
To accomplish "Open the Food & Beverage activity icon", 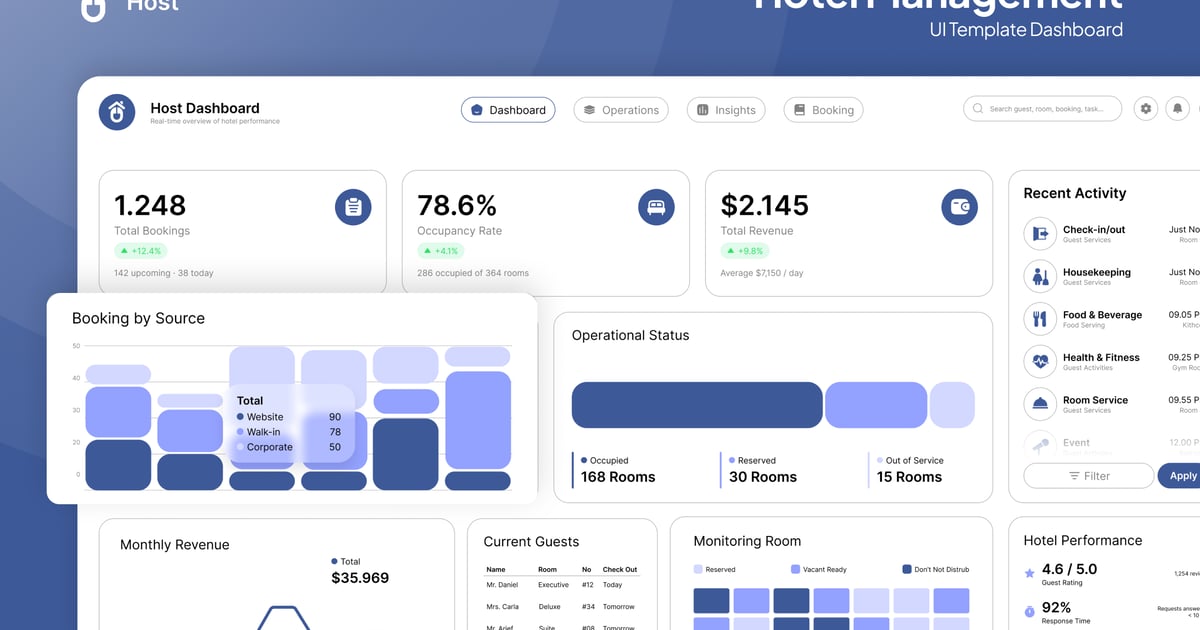I will tap(1040, 319).
